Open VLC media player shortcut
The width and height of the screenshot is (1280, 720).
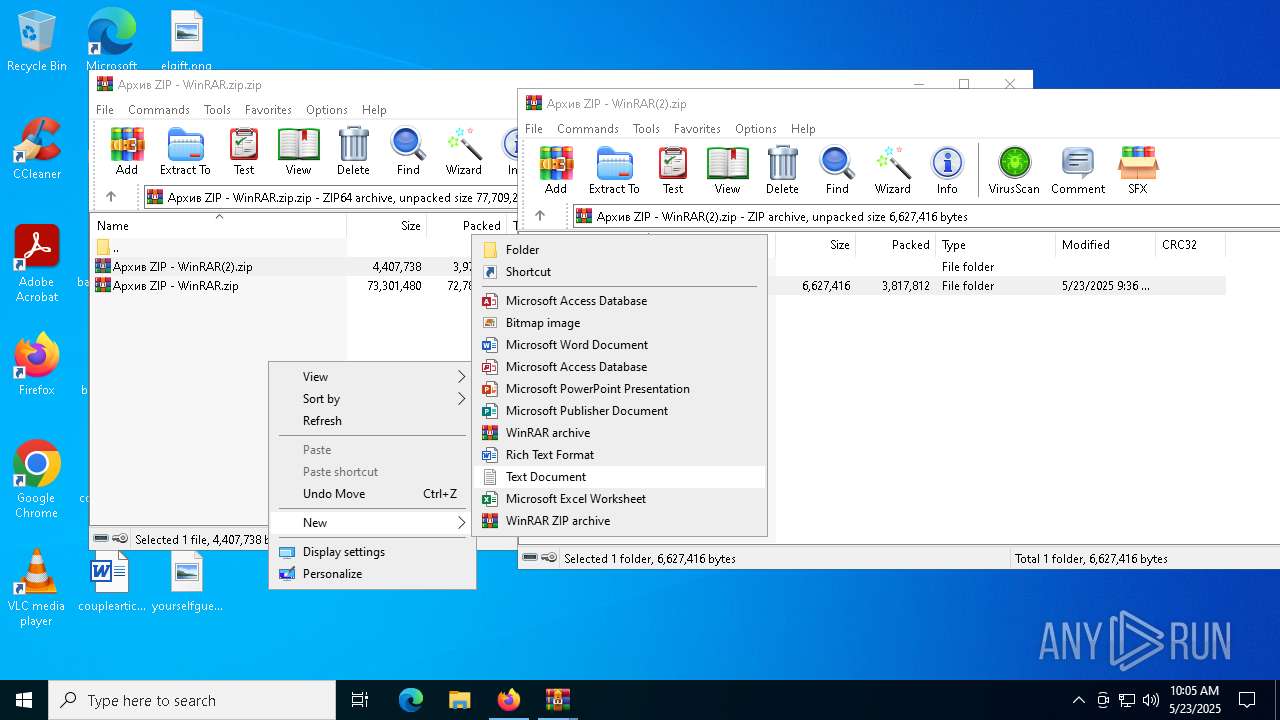(37, 588)
